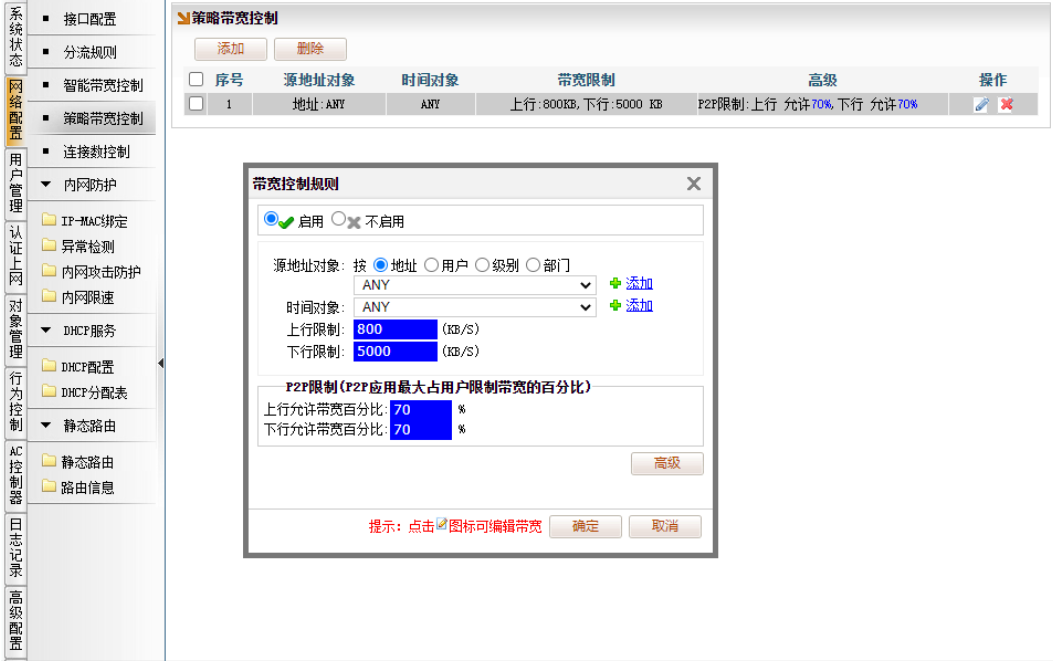Open the 源地址对象 ANY dropdown
The width and height of the screenshot is (1053, 666).
click(475, 285)
